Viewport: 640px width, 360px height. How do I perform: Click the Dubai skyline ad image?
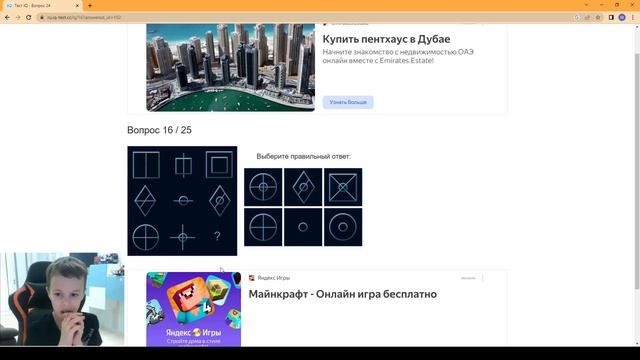[231, 67]
